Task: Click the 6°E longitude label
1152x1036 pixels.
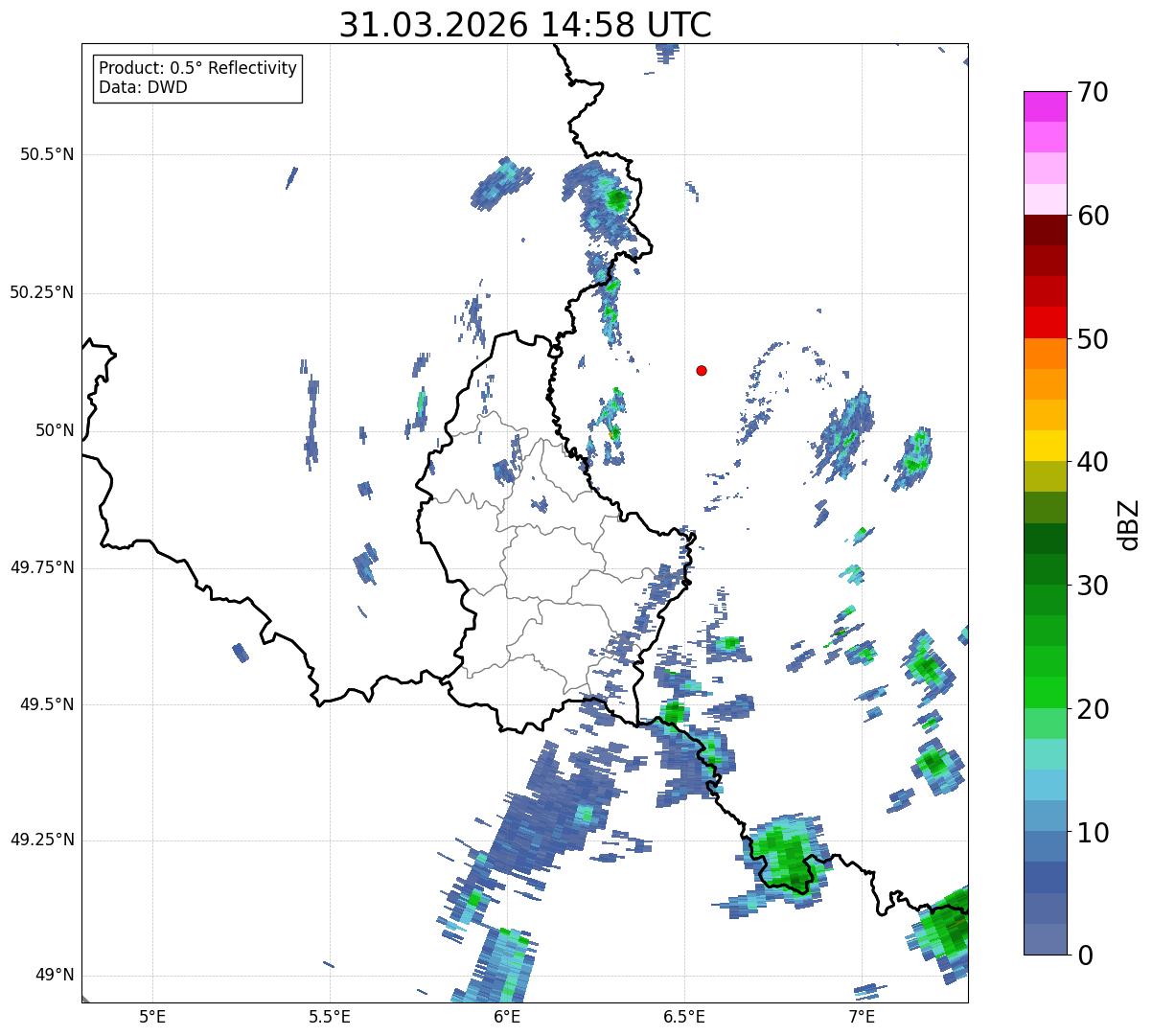Action: pyautogui.click(x=507, y=1016)
